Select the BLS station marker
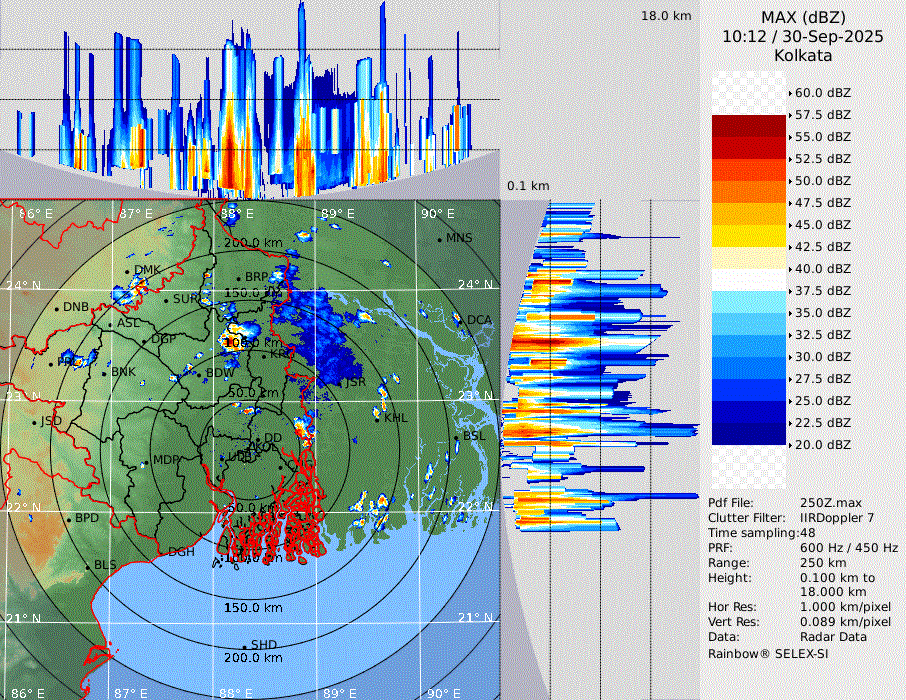906x700 pixels. [88, 566]
